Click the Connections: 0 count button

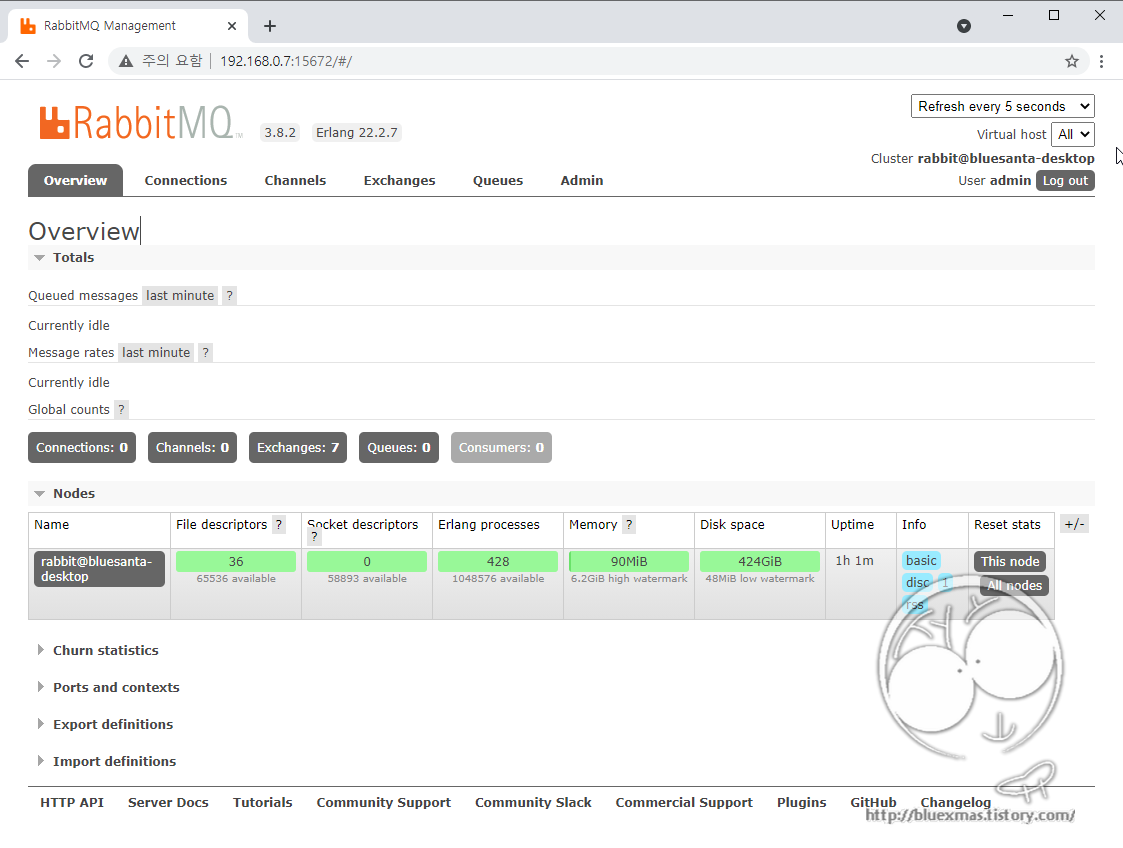coord(82,448)
